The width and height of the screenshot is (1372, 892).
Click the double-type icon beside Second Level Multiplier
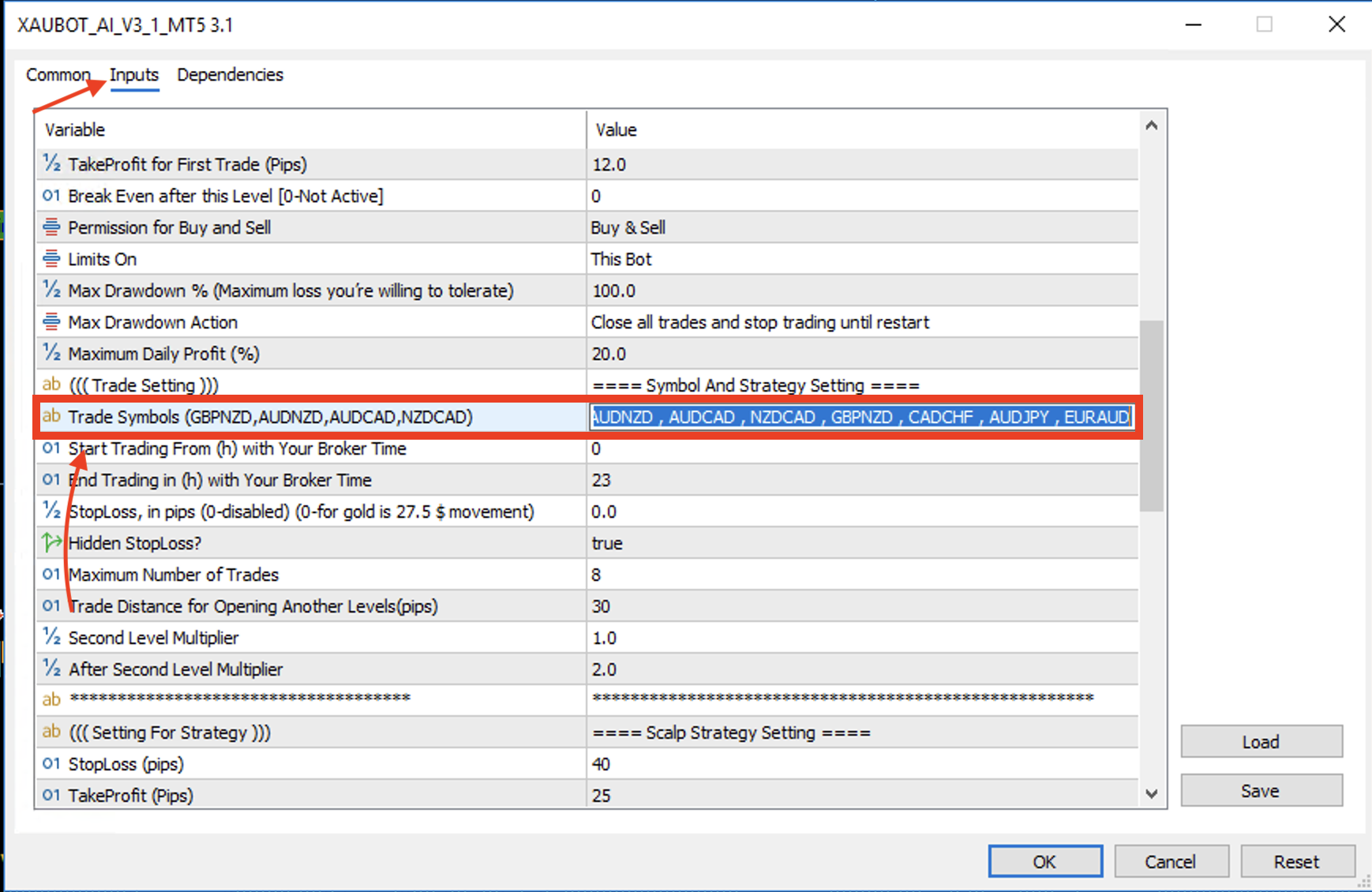point(51,638)
